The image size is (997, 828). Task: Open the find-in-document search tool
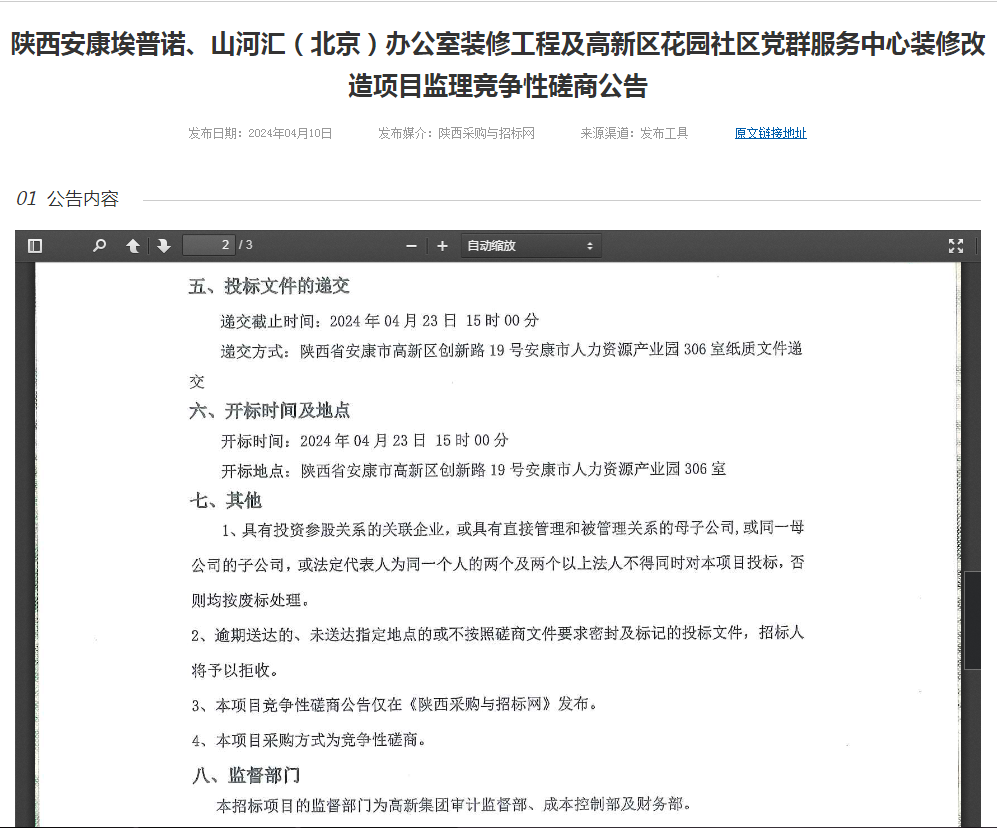pyautogui.click(x=99, y=245)
